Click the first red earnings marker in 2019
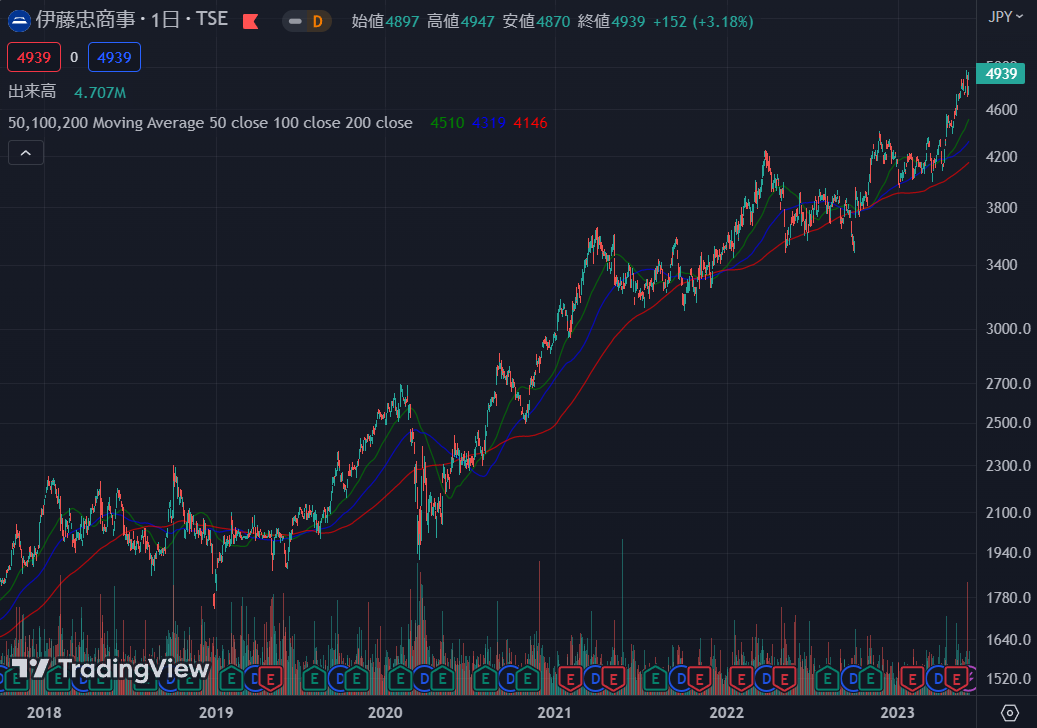 click(270, 679)
